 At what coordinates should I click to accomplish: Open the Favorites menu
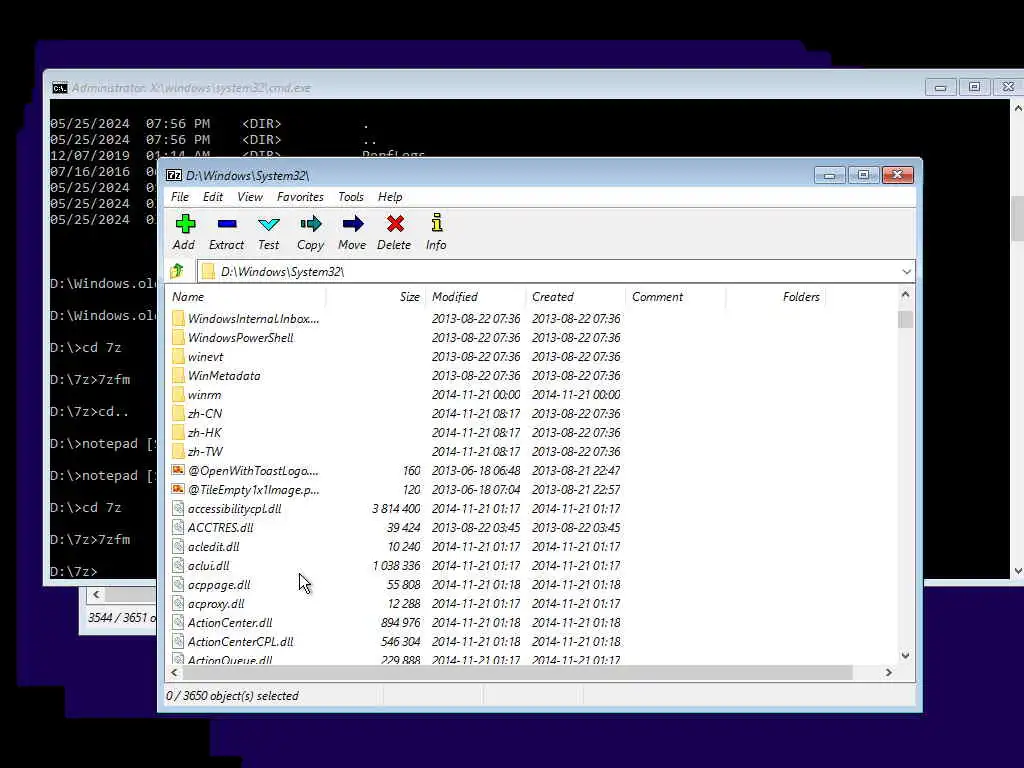[x=300, y=197]
